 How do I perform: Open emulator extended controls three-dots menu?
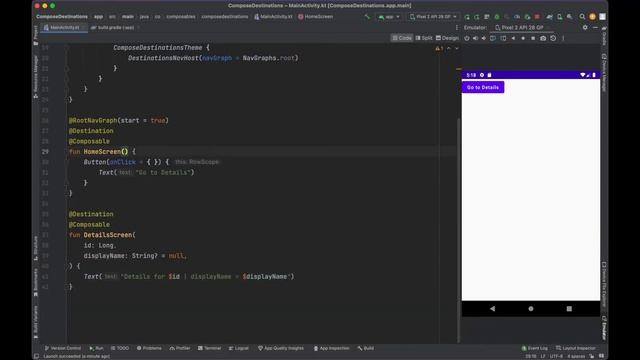tap(563, 38)
